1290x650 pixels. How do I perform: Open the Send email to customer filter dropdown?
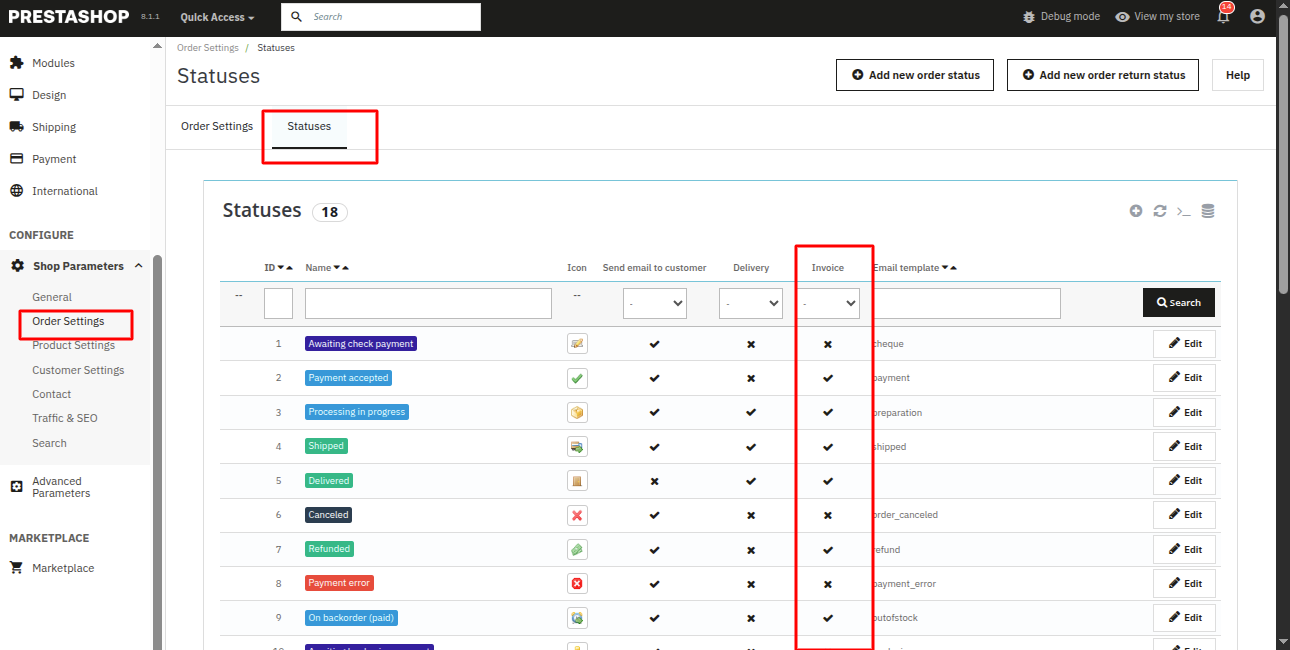pos(655,303)
